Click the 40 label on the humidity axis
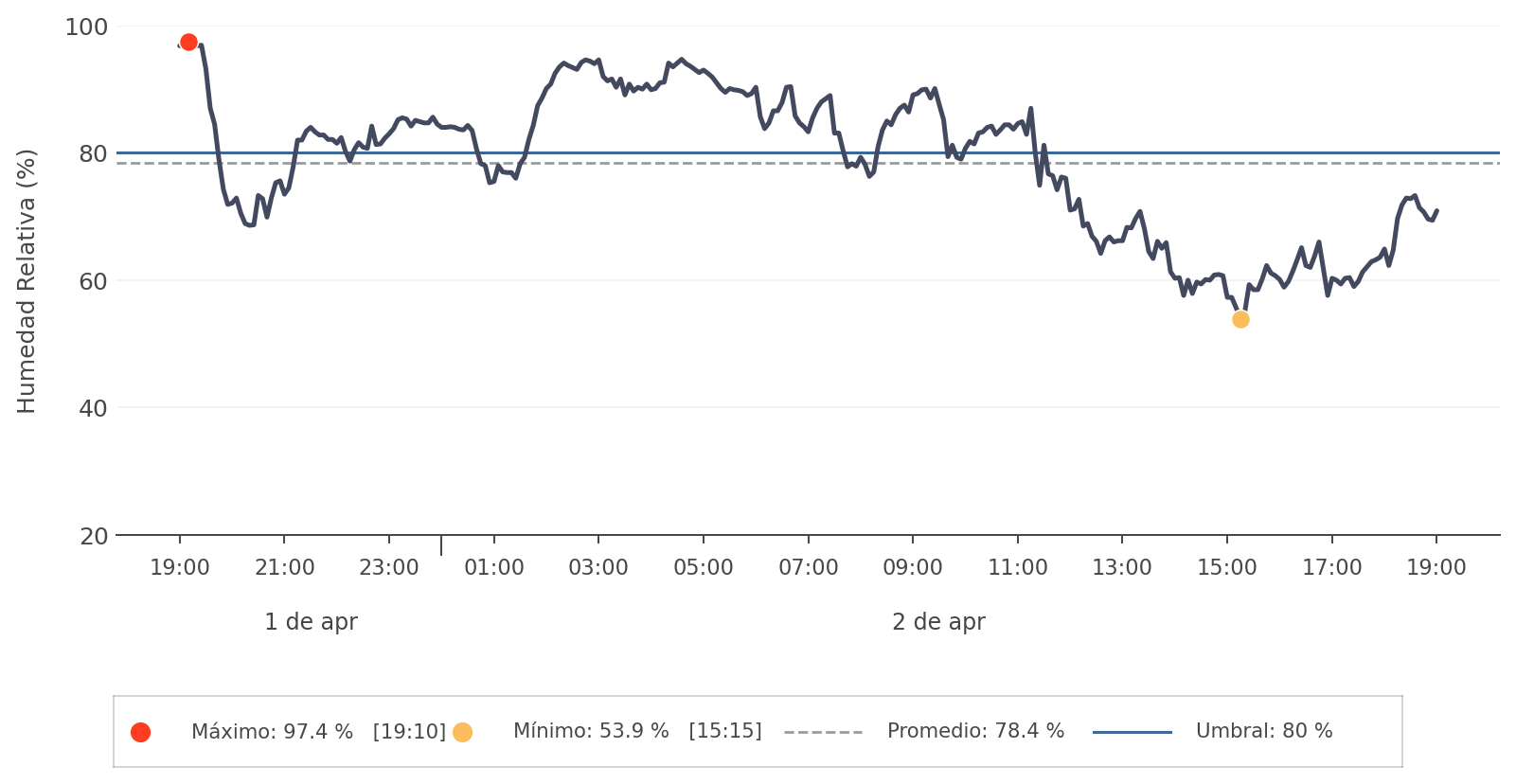The width and height of the screenshot is (1516, 784). pos(93,408)
